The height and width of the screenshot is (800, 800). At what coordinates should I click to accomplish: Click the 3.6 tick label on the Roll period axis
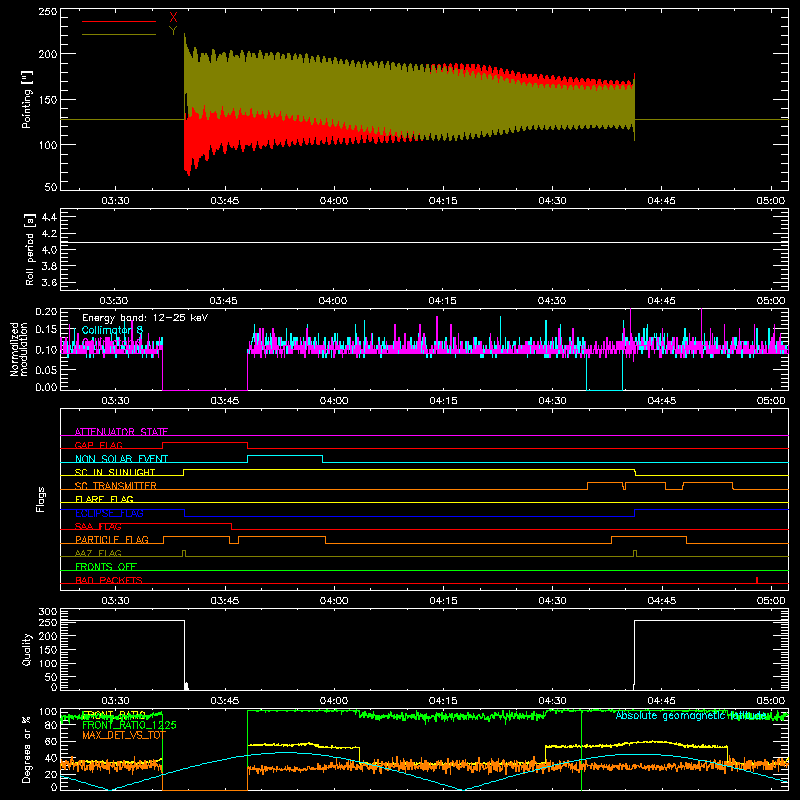click(x=49, y=283)
